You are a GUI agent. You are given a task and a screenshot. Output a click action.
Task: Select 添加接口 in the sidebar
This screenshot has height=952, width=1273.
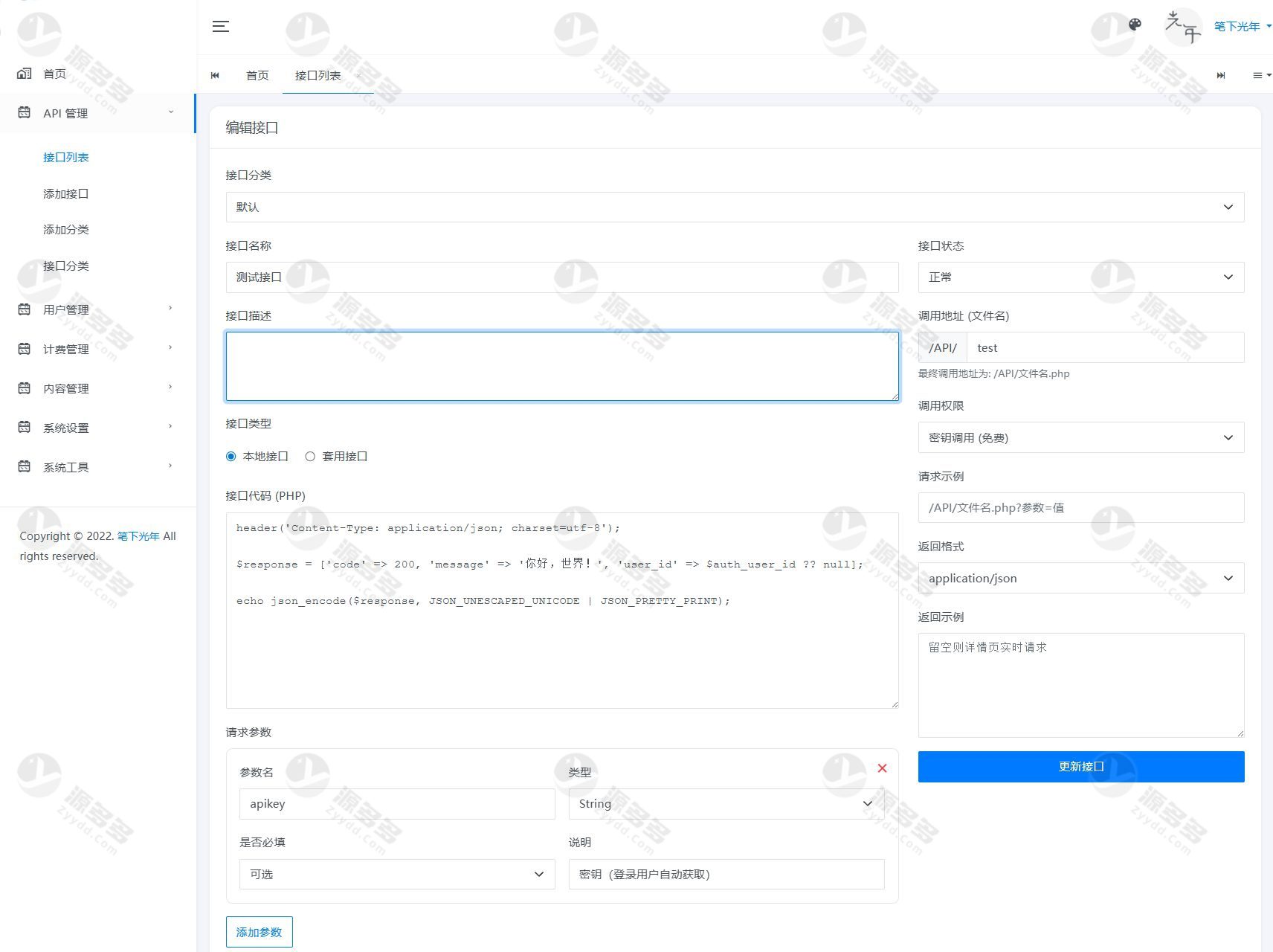[66, 194]
